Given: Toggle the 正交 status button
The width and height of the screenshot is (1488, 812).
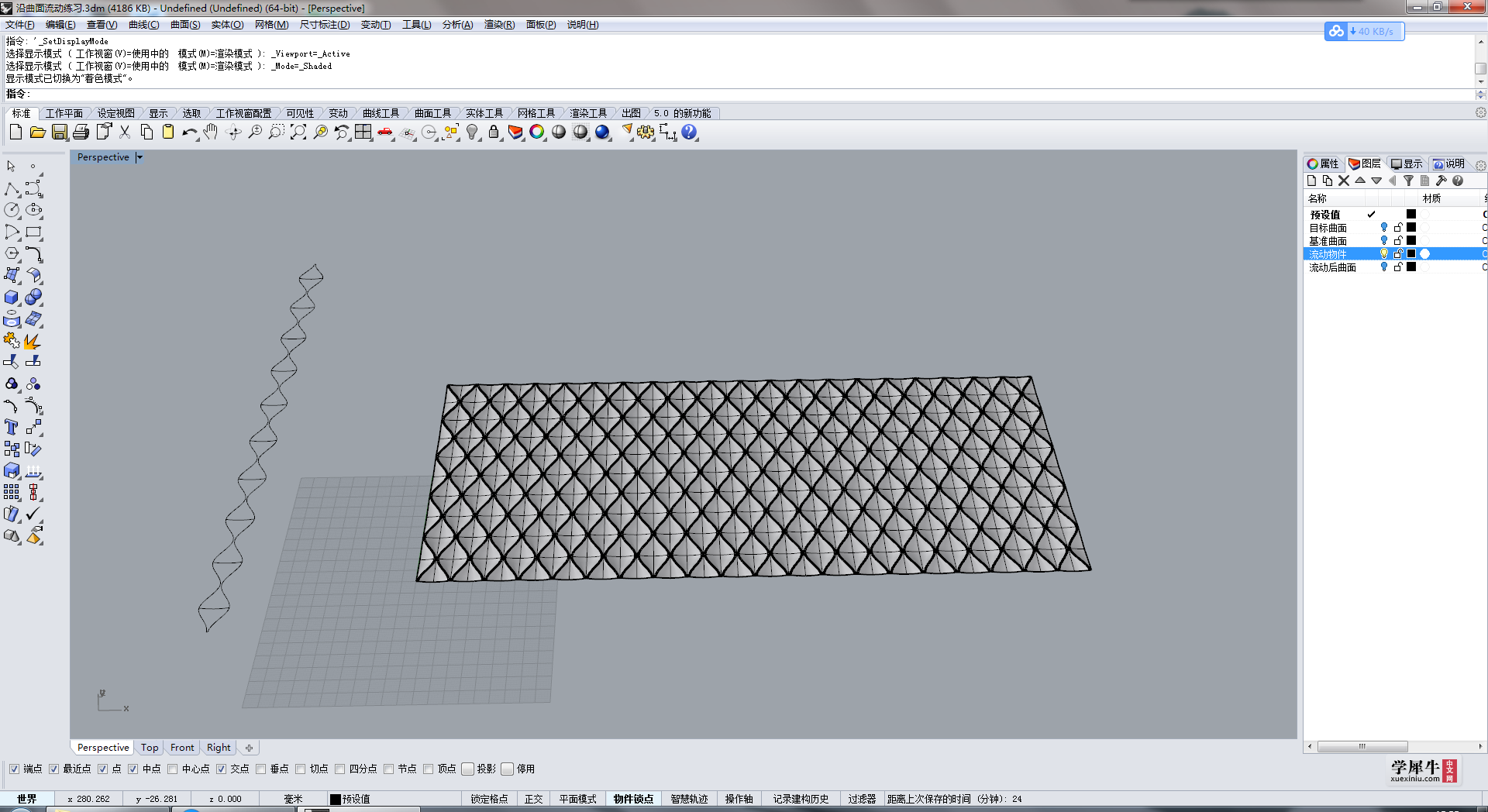Looking at the screenshot, I should pos(533,799).
